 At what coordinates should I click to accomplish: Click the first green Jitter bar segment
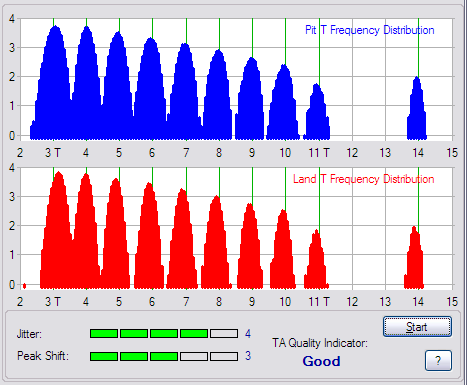(104, 333)
